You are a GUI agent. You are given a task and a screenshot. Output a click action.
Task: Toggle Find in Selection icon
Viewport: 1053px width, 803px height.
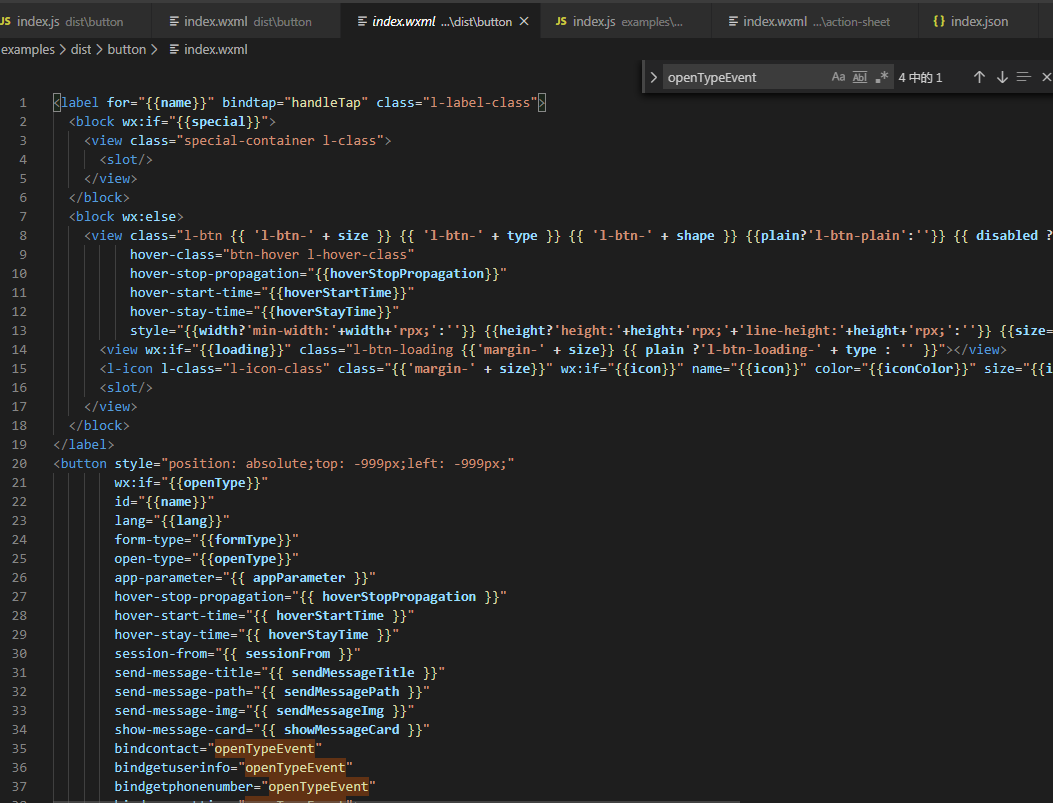pos(1023,77)
